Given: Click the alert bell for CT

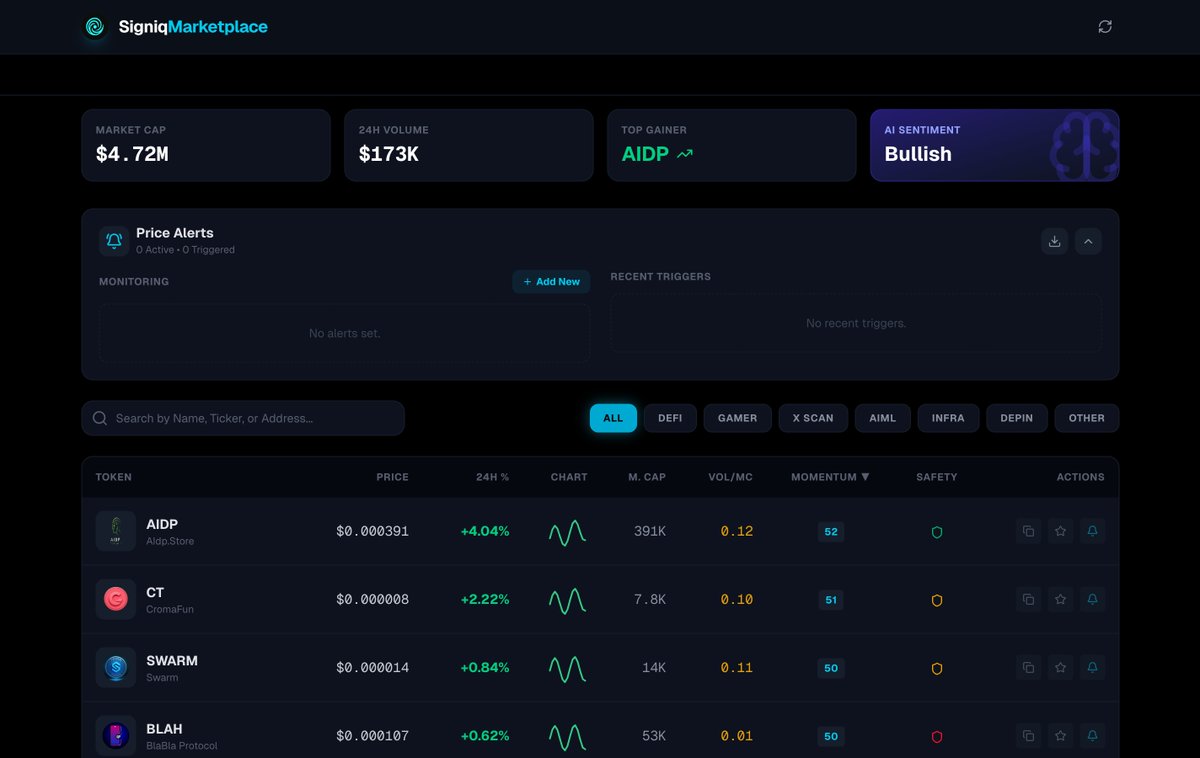Looking at the screenshot, I should 1092,599.
